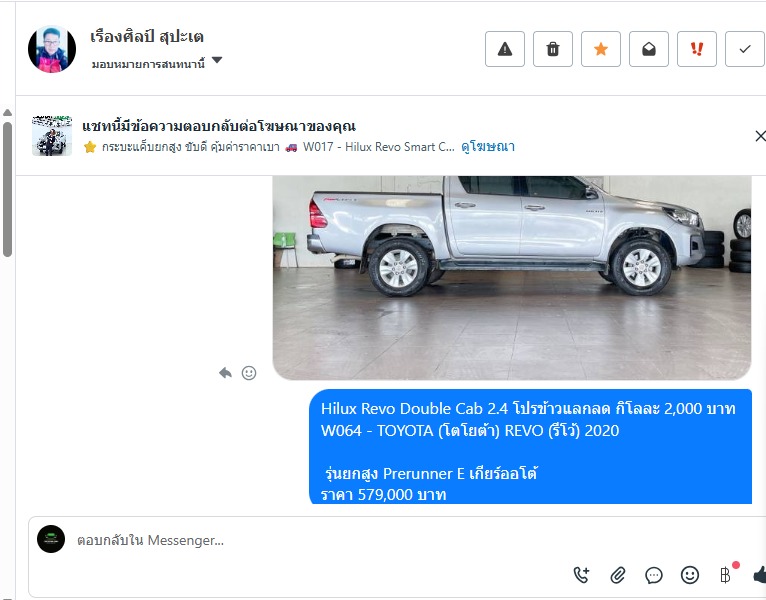Open the มอบหมายการสนทนานี้ assignment menu
This screenshot has width=766, height=600.
tap(148, 64)
